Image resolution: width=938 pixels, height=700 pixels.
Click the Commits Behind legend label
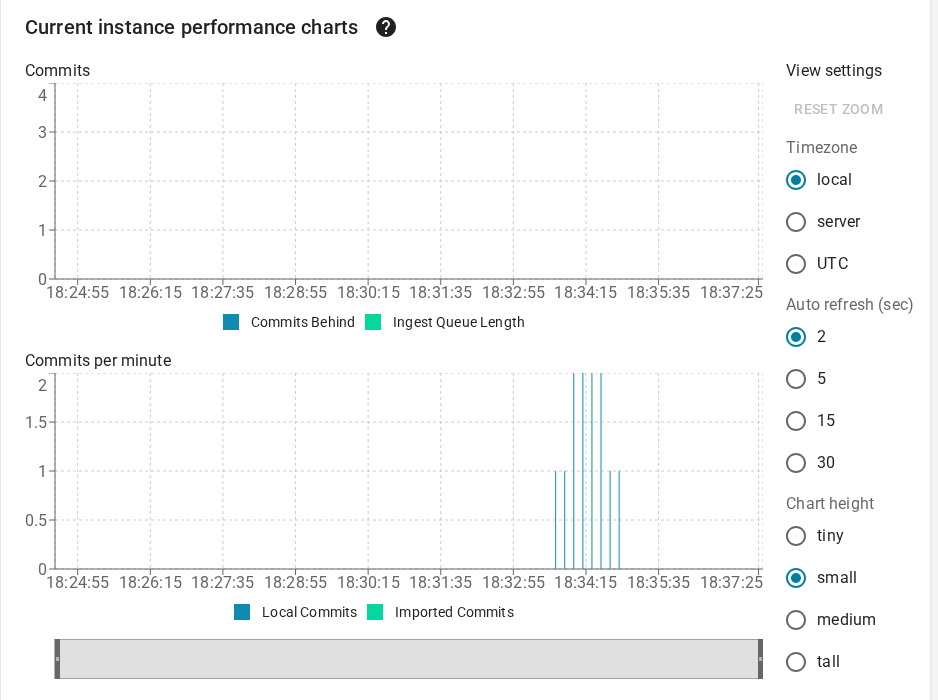(303, 322)
